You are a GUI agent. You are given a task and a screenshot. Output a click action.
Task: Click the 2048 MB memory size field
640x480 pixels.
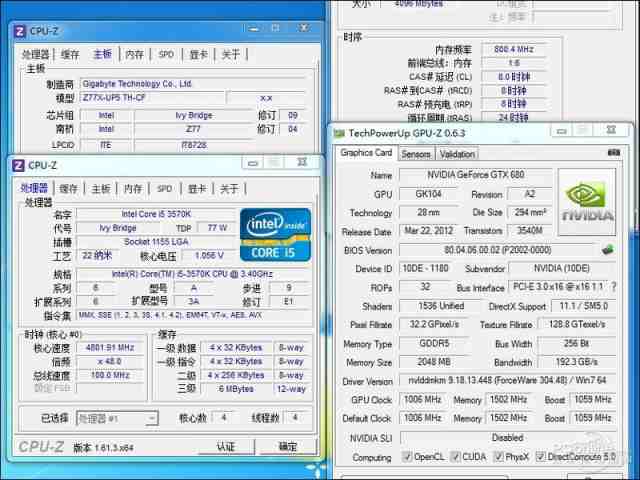(433, 362)
